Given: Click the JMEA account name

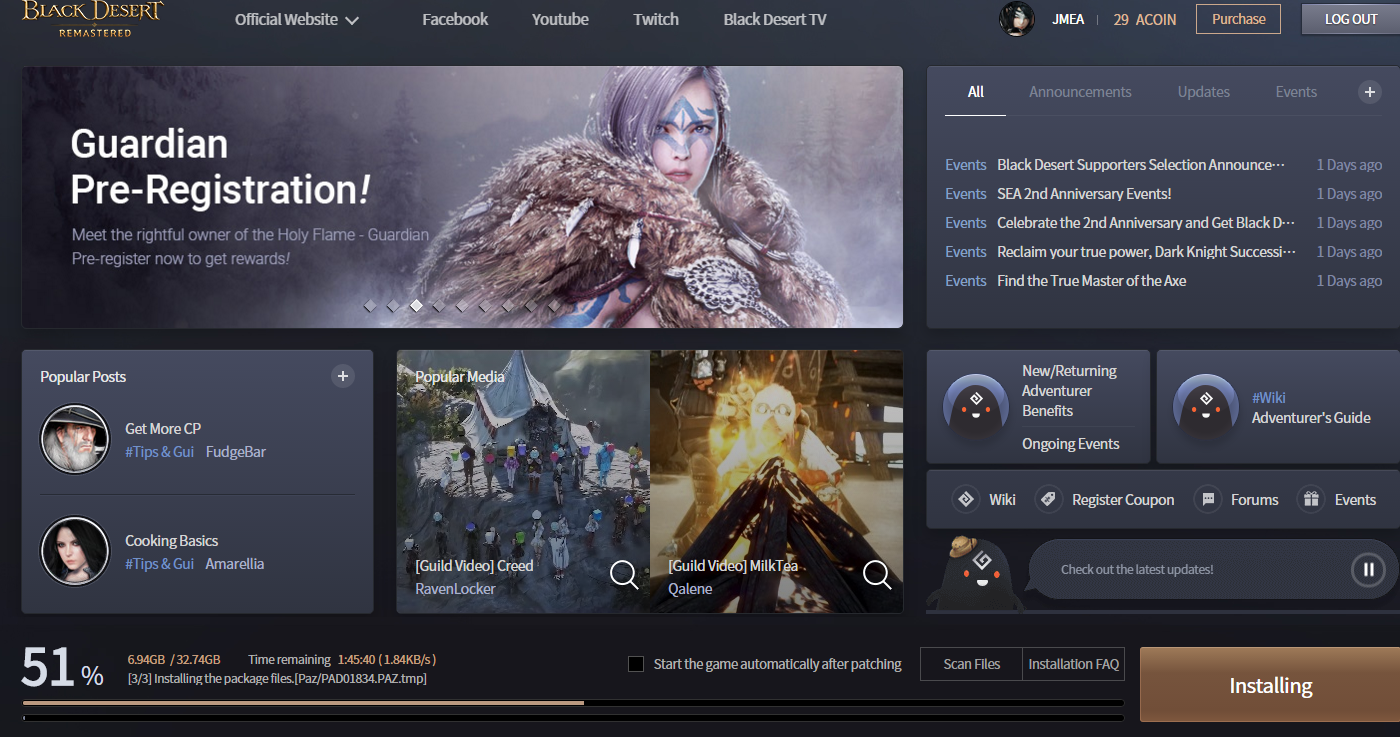Looking at the screenshot, I should click(1068, 20).
